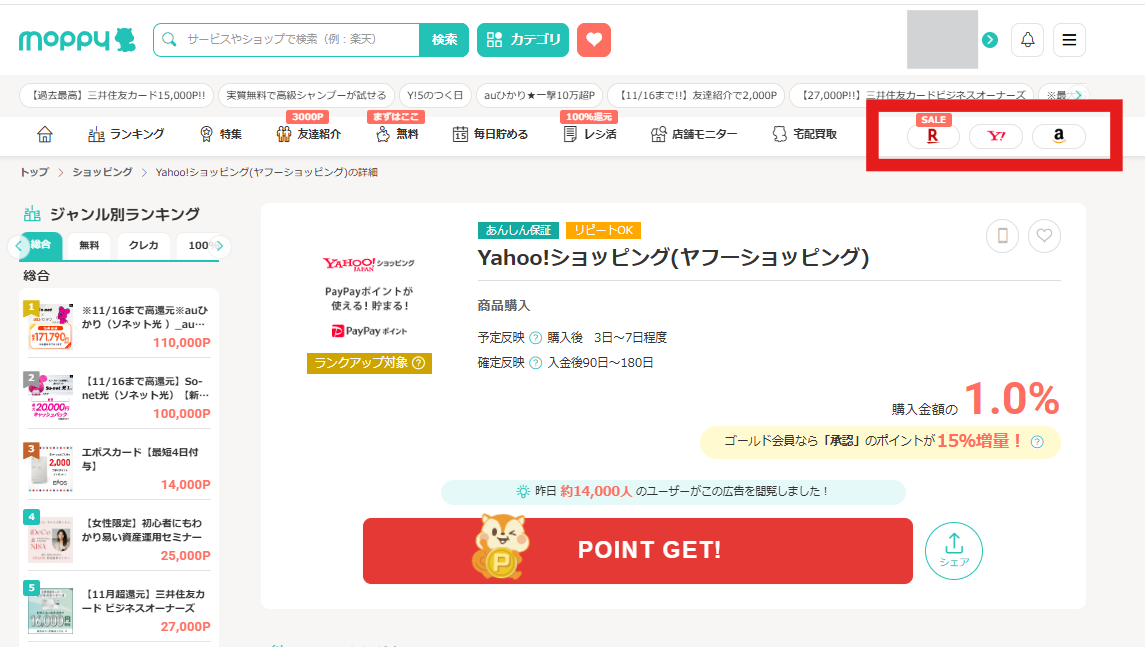
Task: Click the 検索 search button
Action: 444,40
